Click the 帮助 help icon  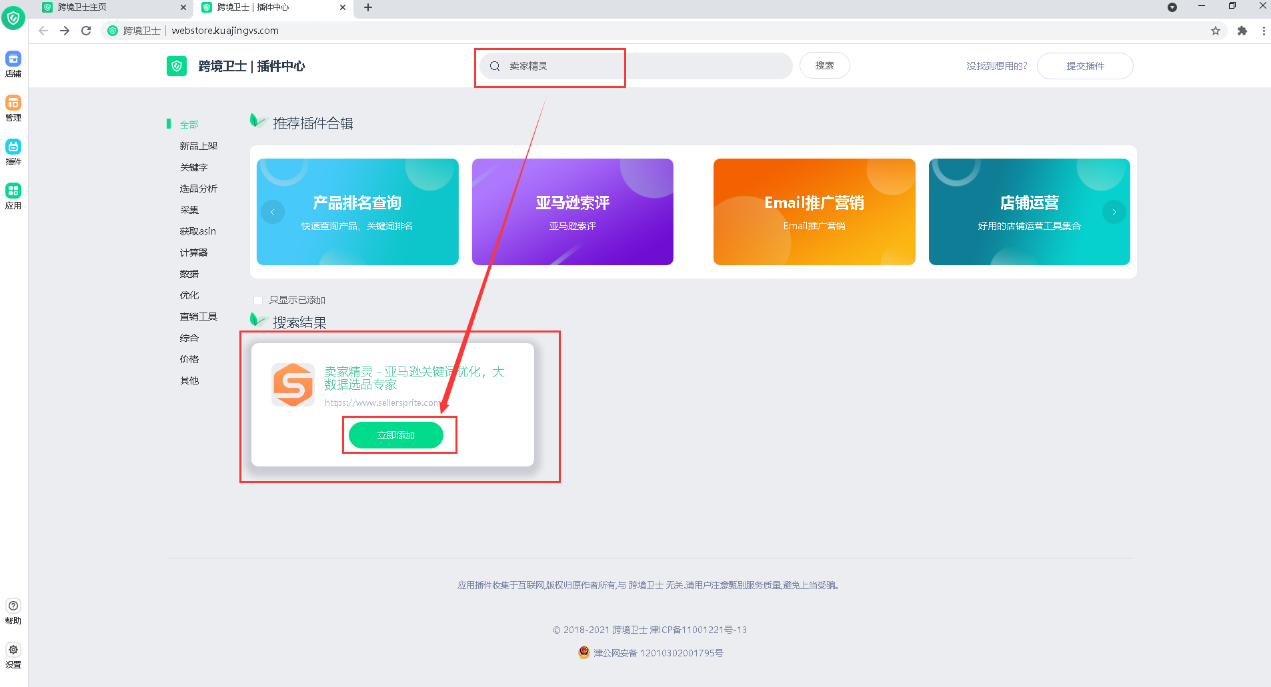point(13,608)
